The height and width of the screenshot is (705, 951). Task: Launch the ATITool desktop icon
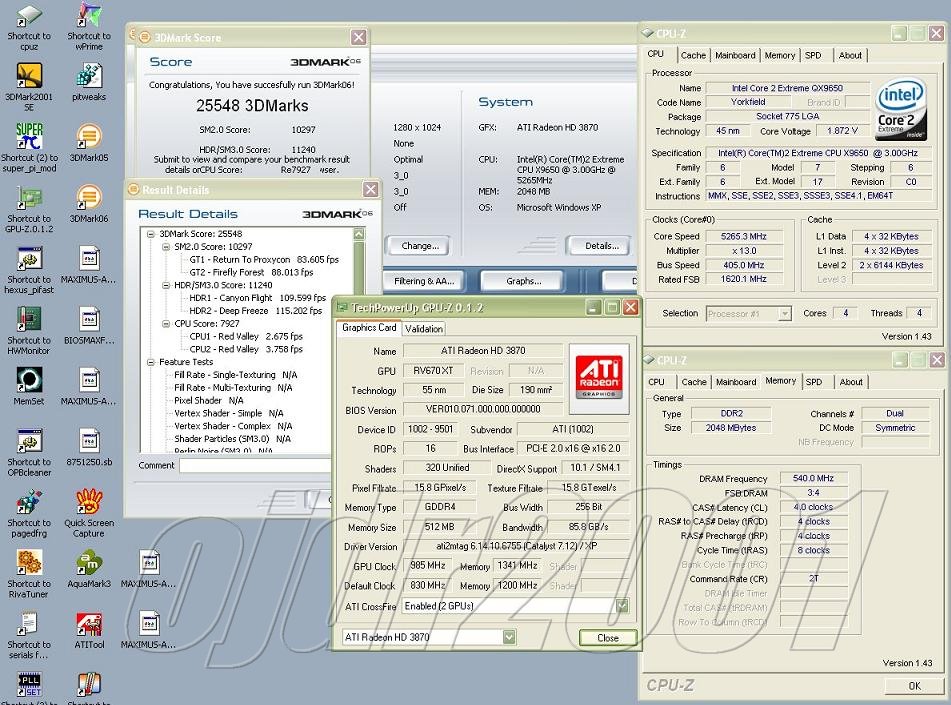pos(89,630)
